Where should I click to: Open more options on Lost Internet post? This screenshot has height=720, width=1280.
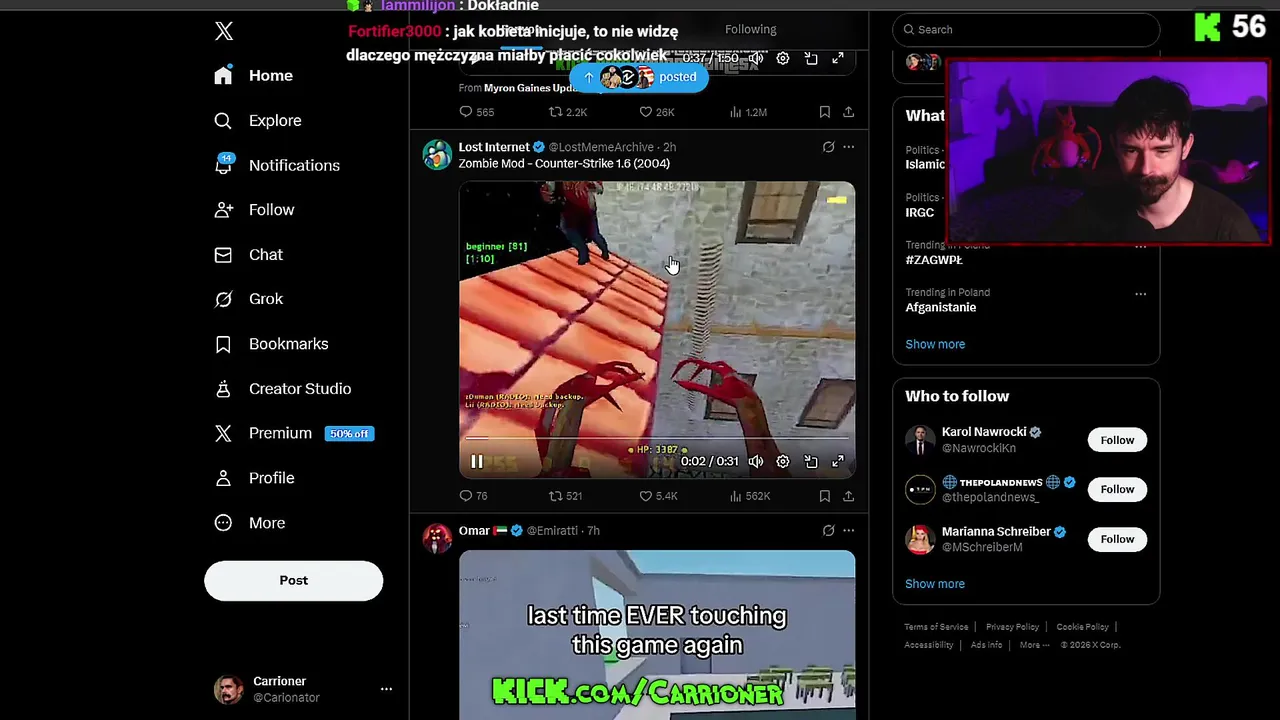coord(848,147)
